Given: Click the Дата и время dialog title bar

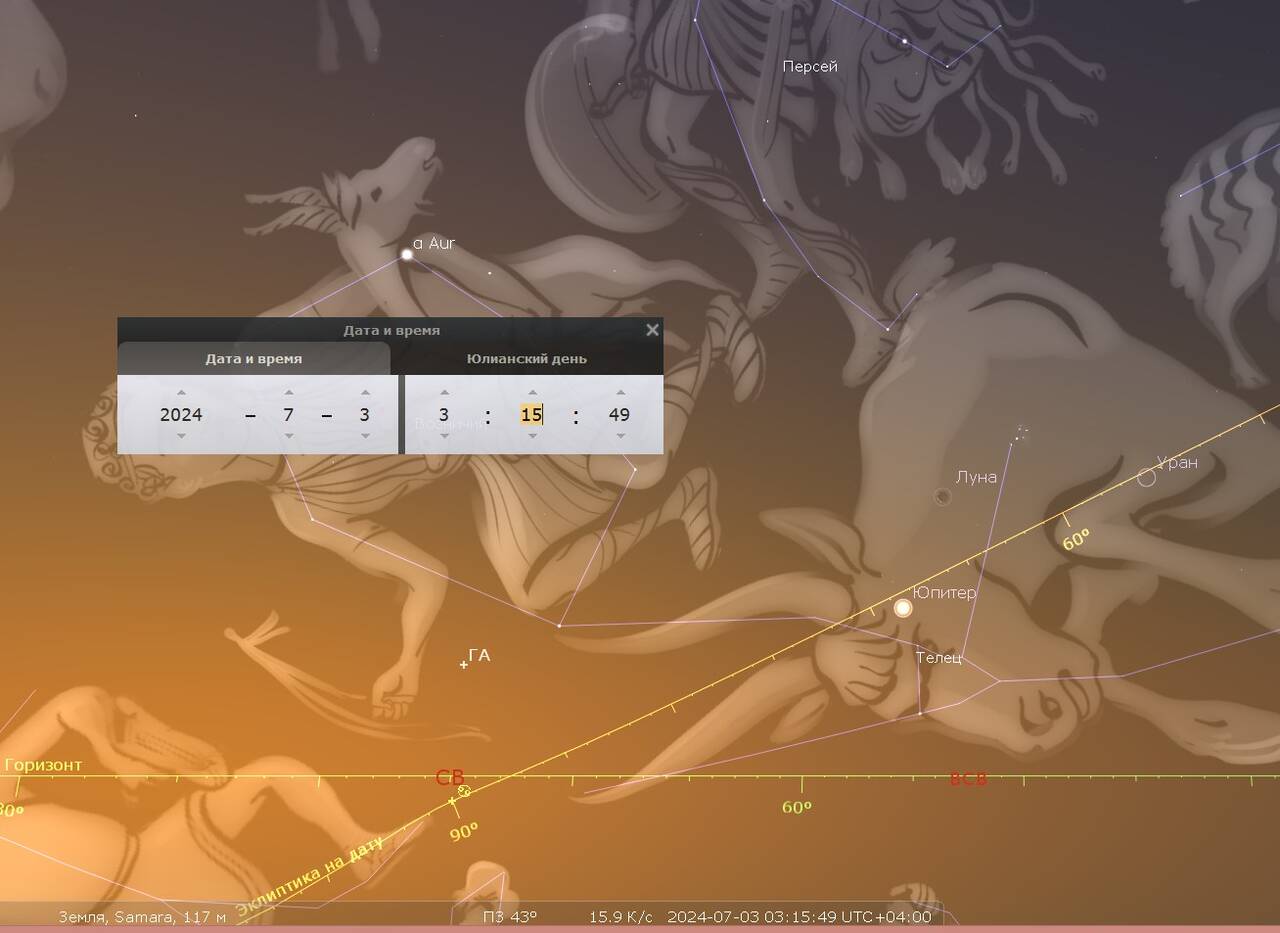Looking at the screenshot, I should pos(391,330).
